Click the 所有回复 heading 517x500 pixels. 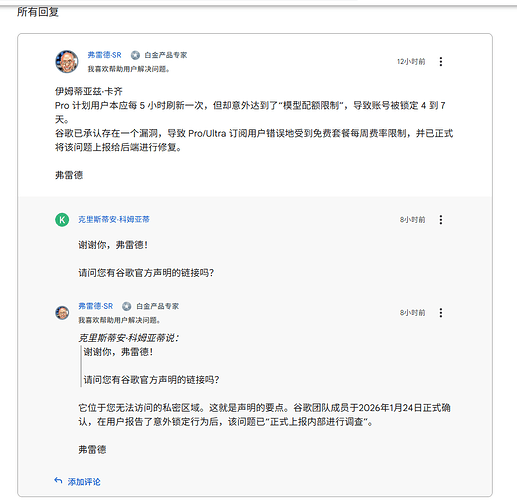click(x=38, y=12)
